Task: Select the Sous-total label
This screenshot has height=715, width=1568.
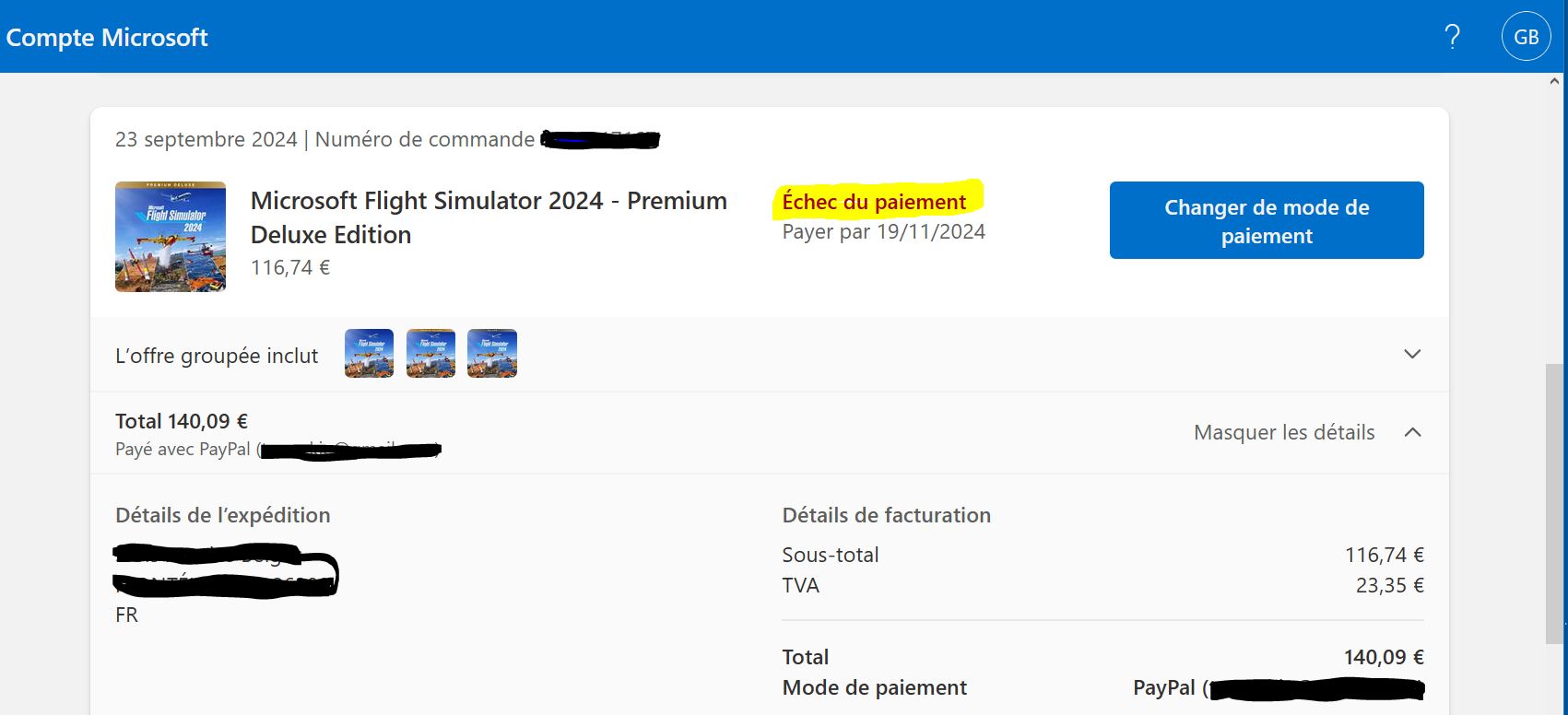Action: pos(831,555)
